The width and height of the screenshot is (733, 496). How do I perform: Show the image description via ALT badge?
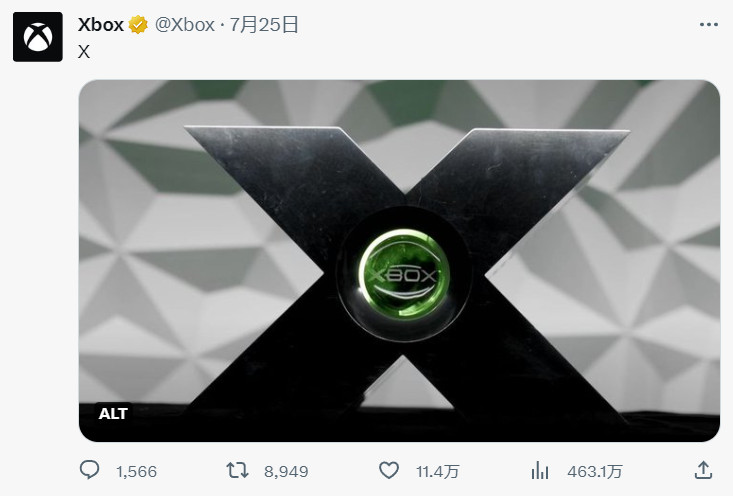point(113,413)
